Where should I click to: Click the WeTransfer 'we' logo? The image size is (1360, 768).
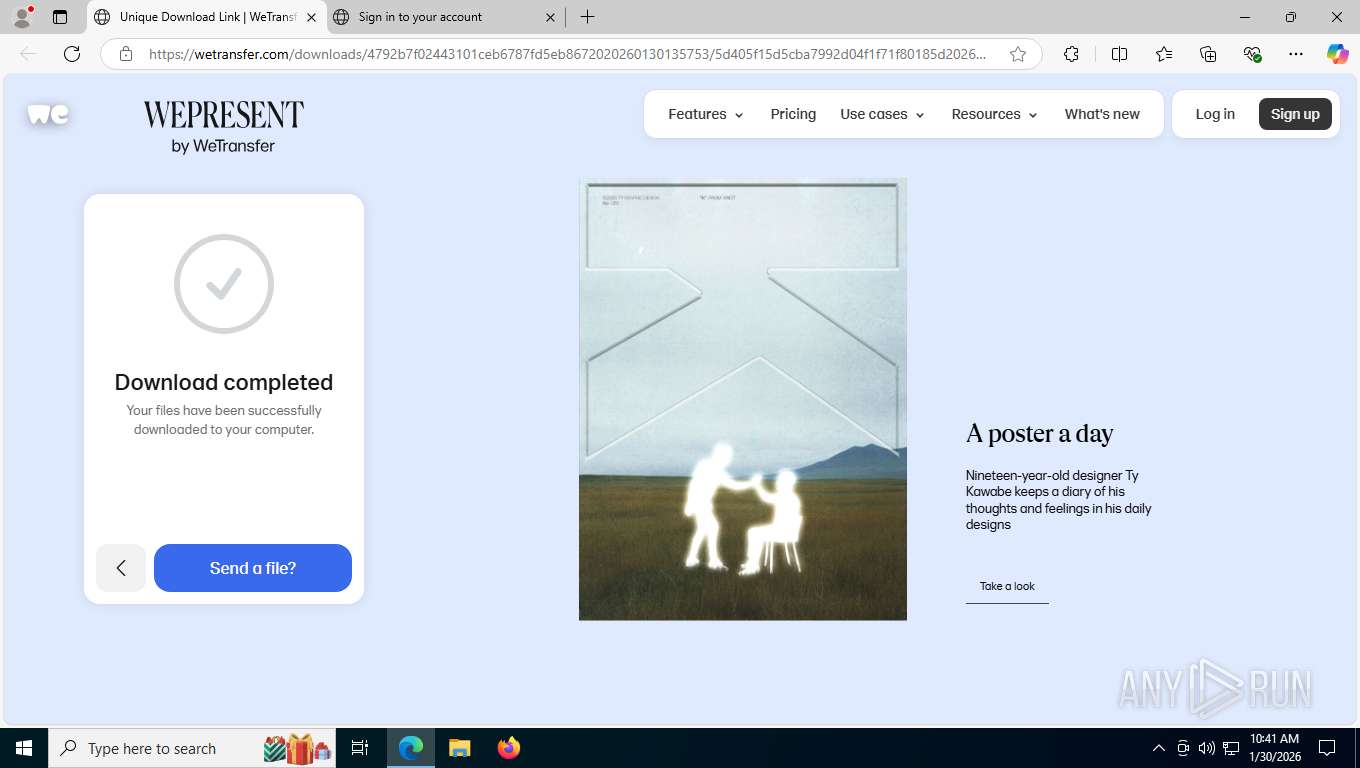click(x=48, y=115)
